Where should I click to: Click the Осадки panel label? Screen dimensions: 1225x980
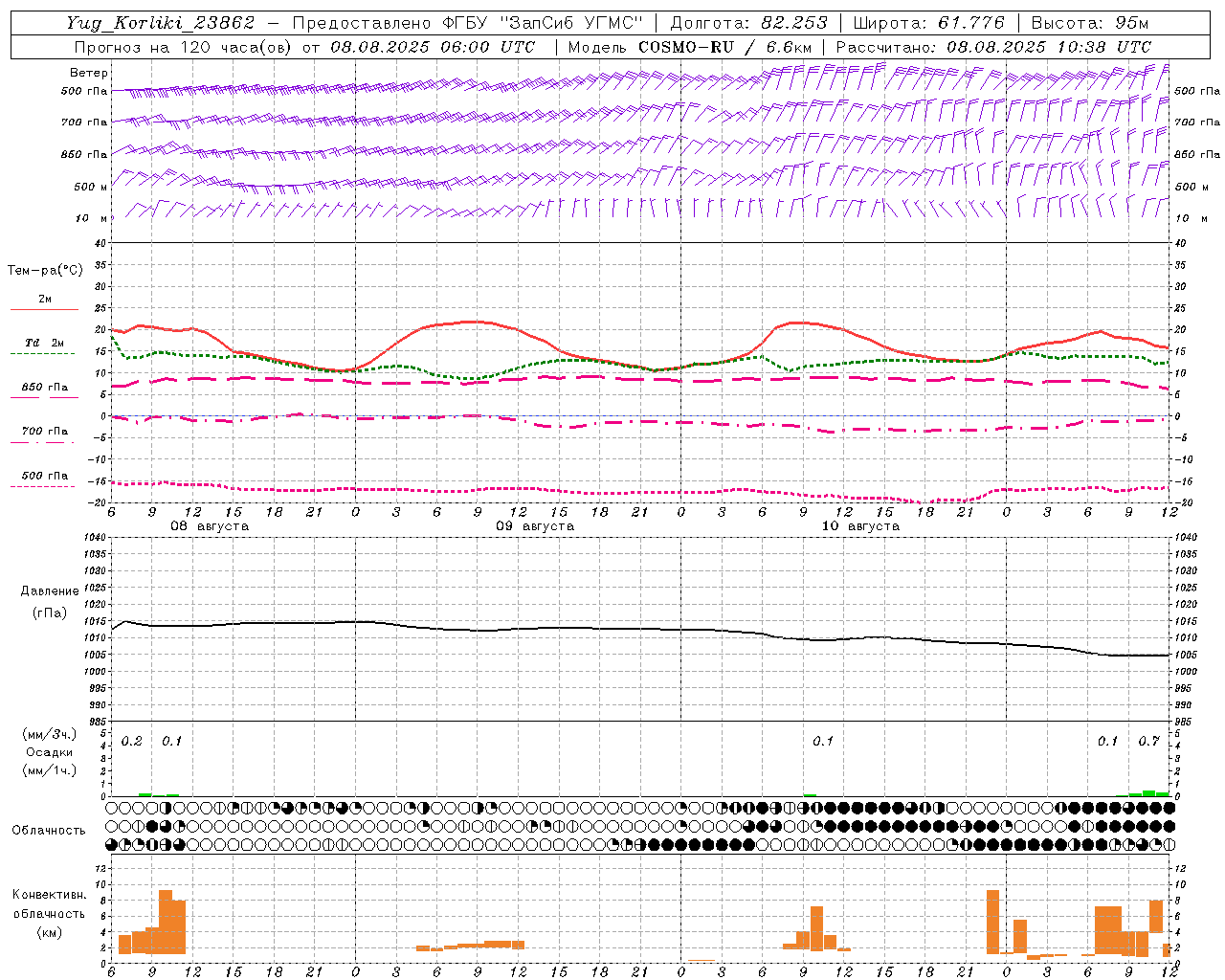coord(50,752)
